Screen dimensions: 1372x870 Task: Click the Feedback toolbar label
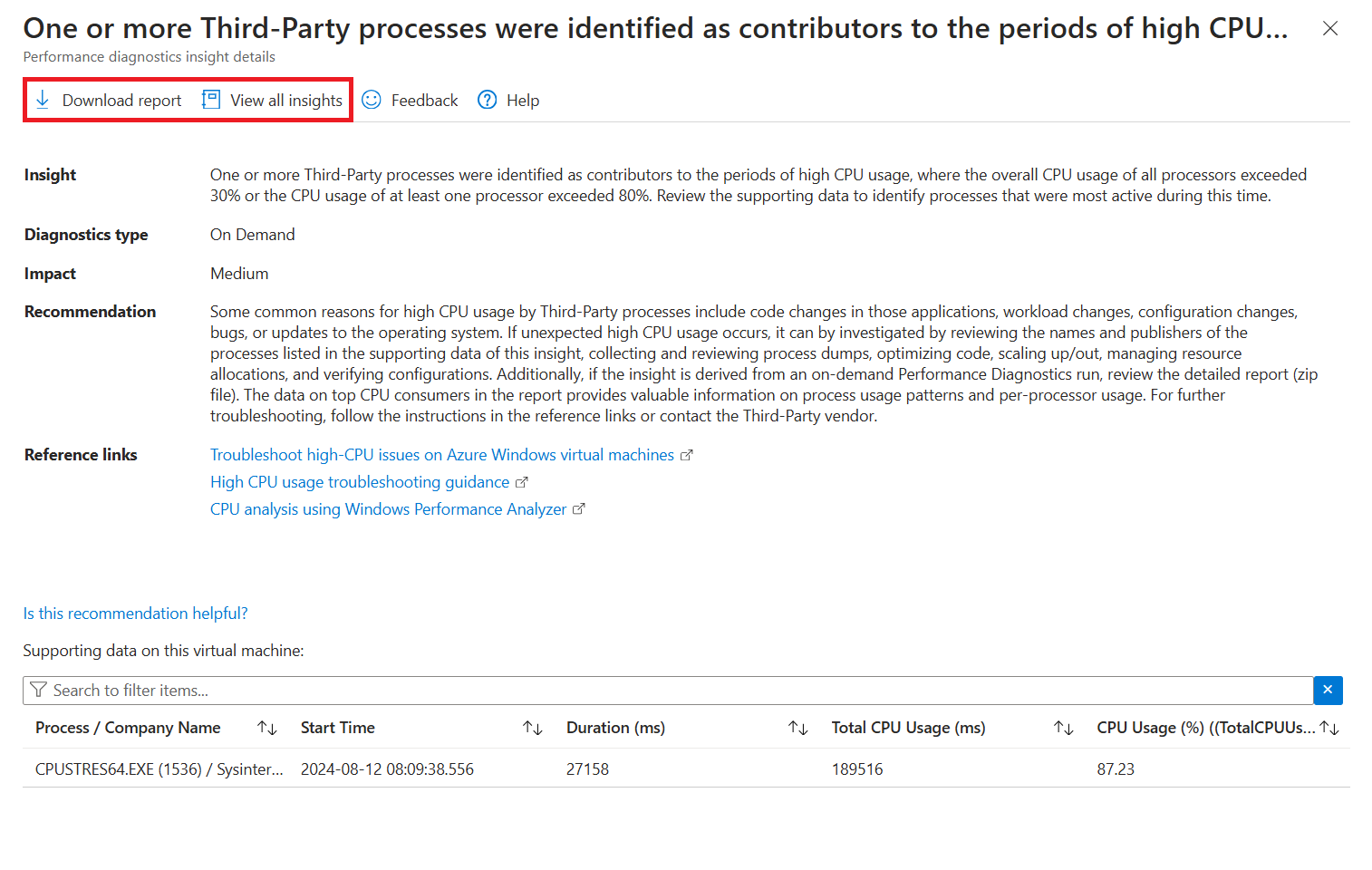424,101
